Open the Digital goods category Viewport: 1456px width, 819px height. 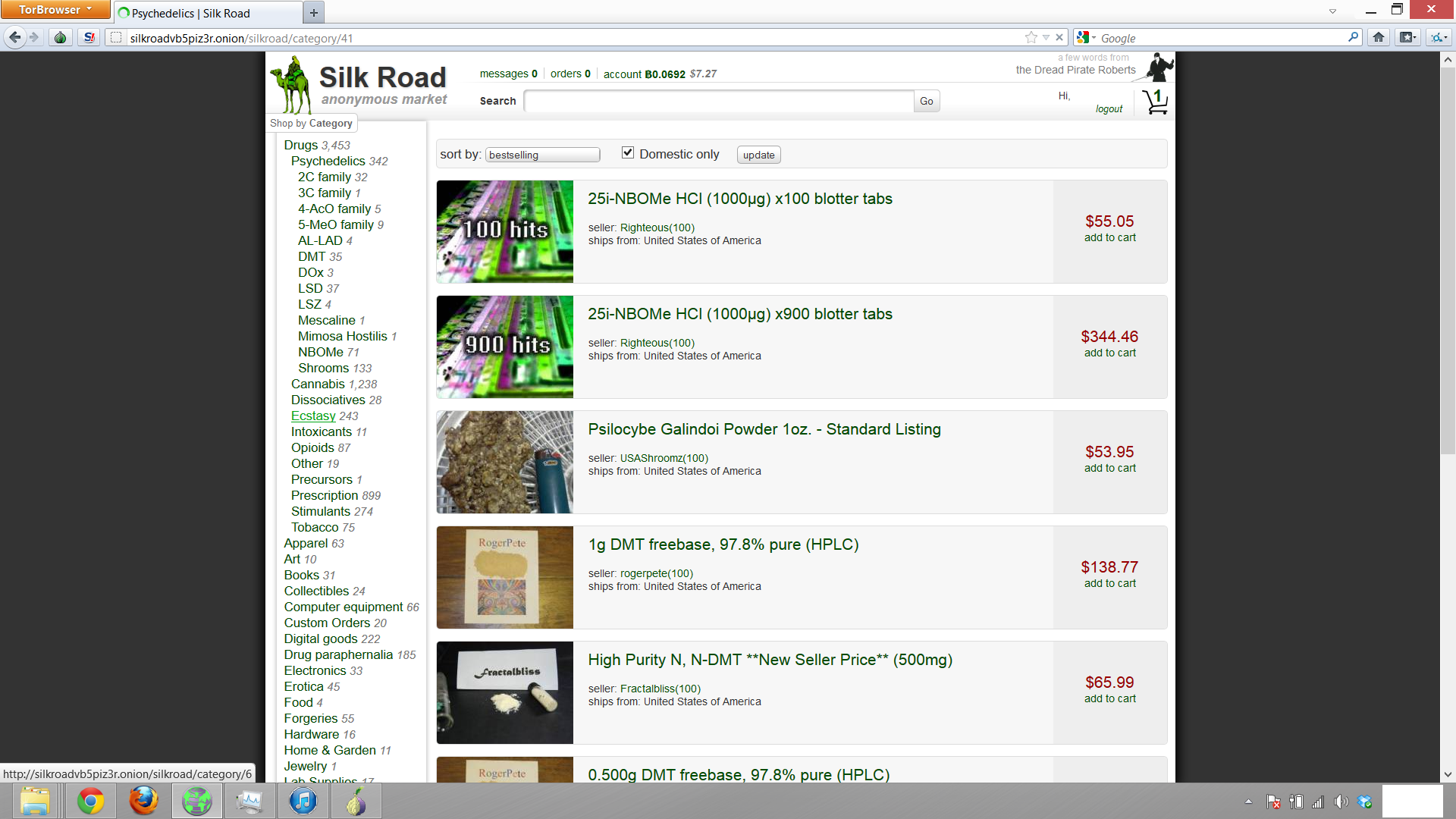coord(321,639)
